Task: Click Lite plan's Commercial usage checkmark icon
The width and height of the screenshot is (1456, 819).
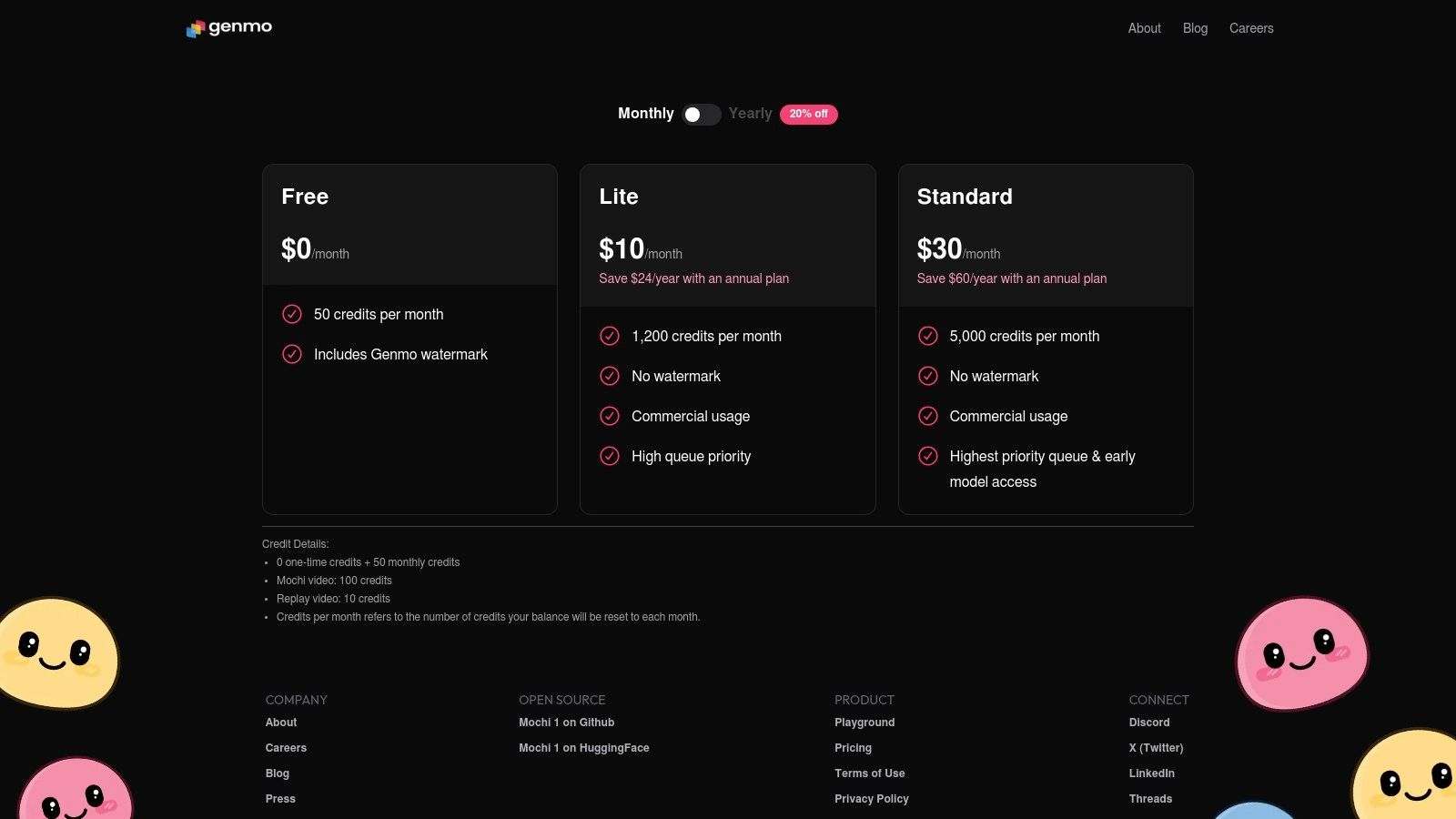Action: click(x=610, y=416)
